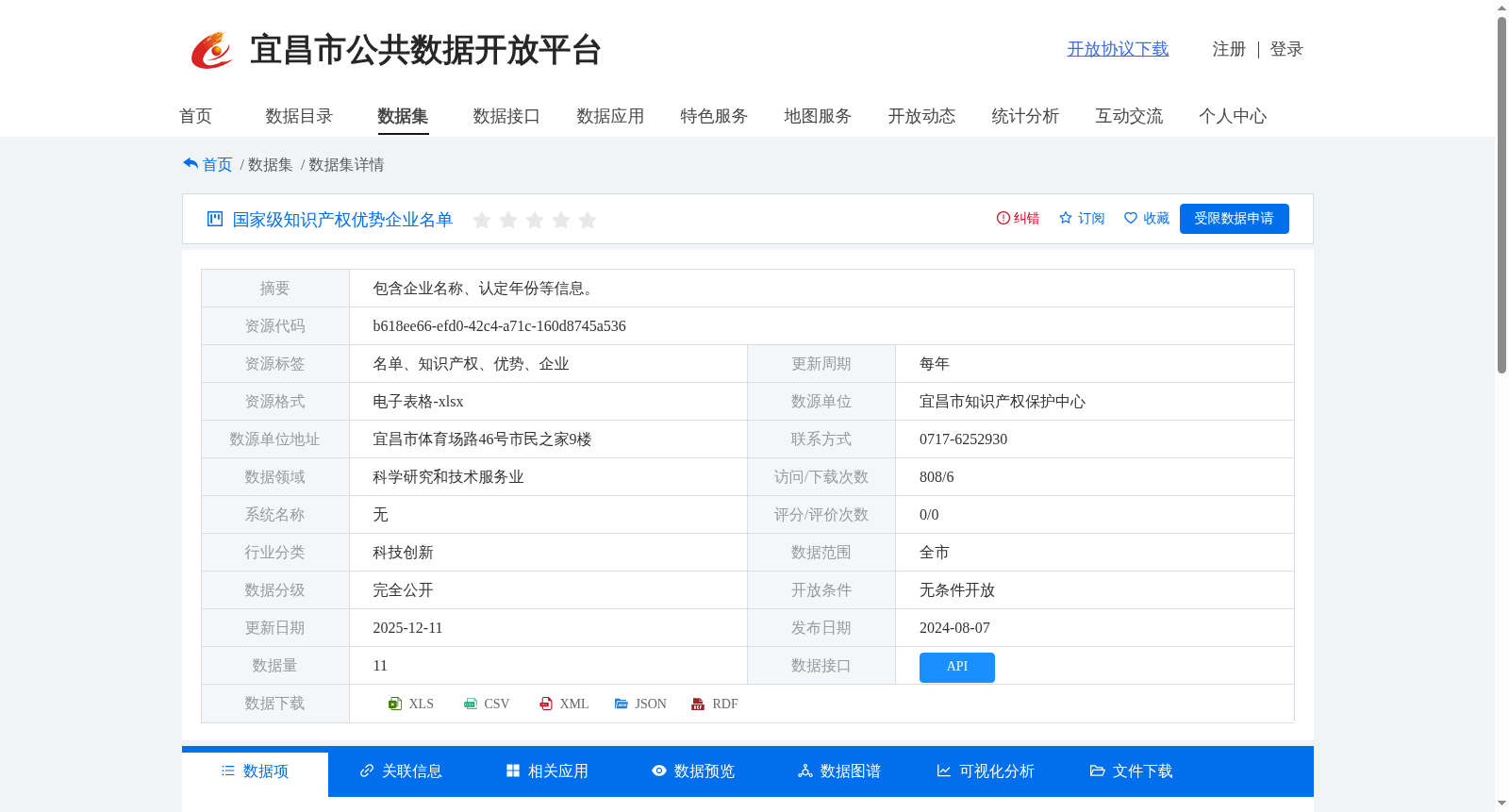1509x812 pixels.
Task: Select the resource code b618ee66-efd0 text
Action: pyautogui.click(x=499, y=326)
